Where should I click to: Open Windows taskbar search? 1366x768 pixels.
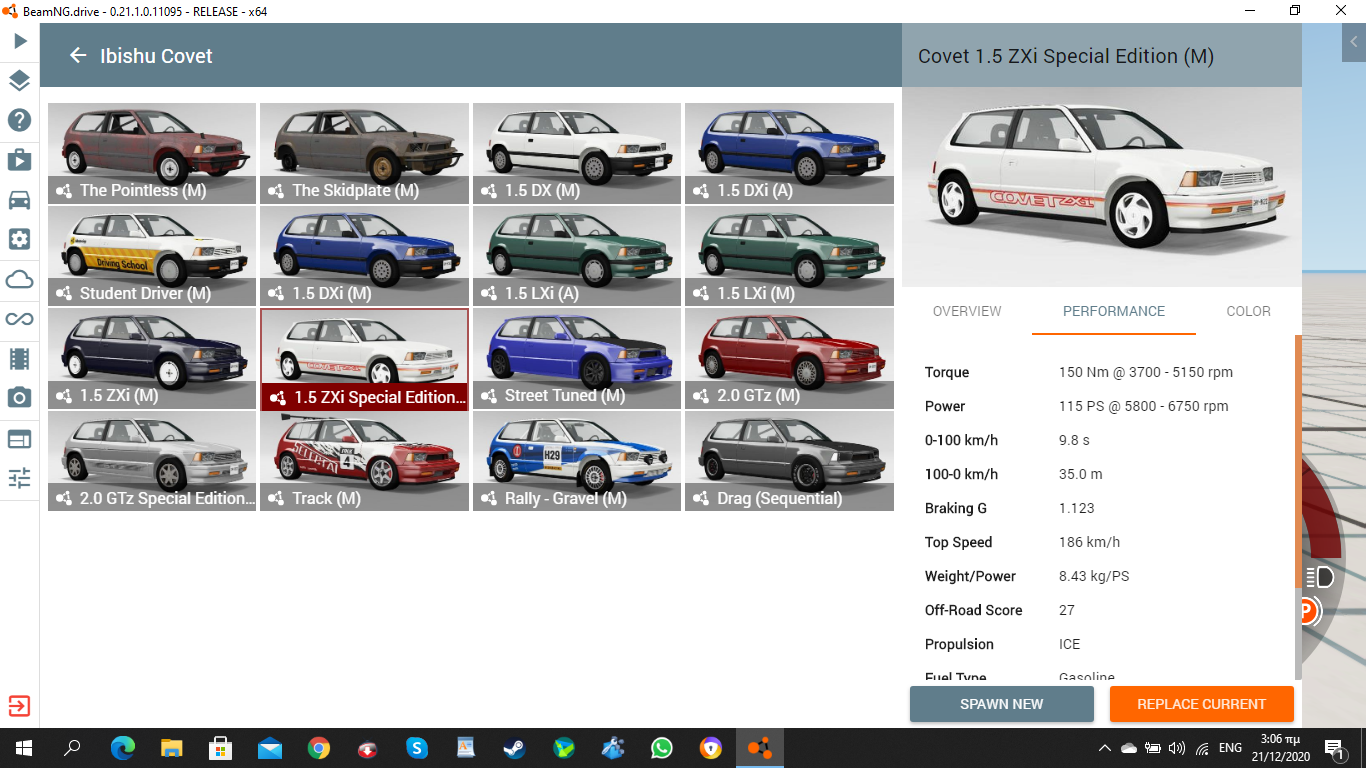click(72, 748)
